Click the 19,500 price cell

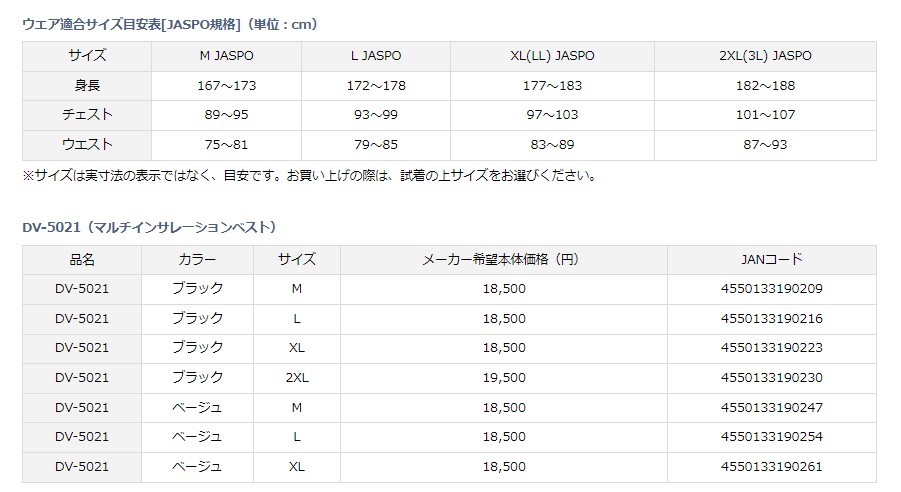click(x=504, y=378)
